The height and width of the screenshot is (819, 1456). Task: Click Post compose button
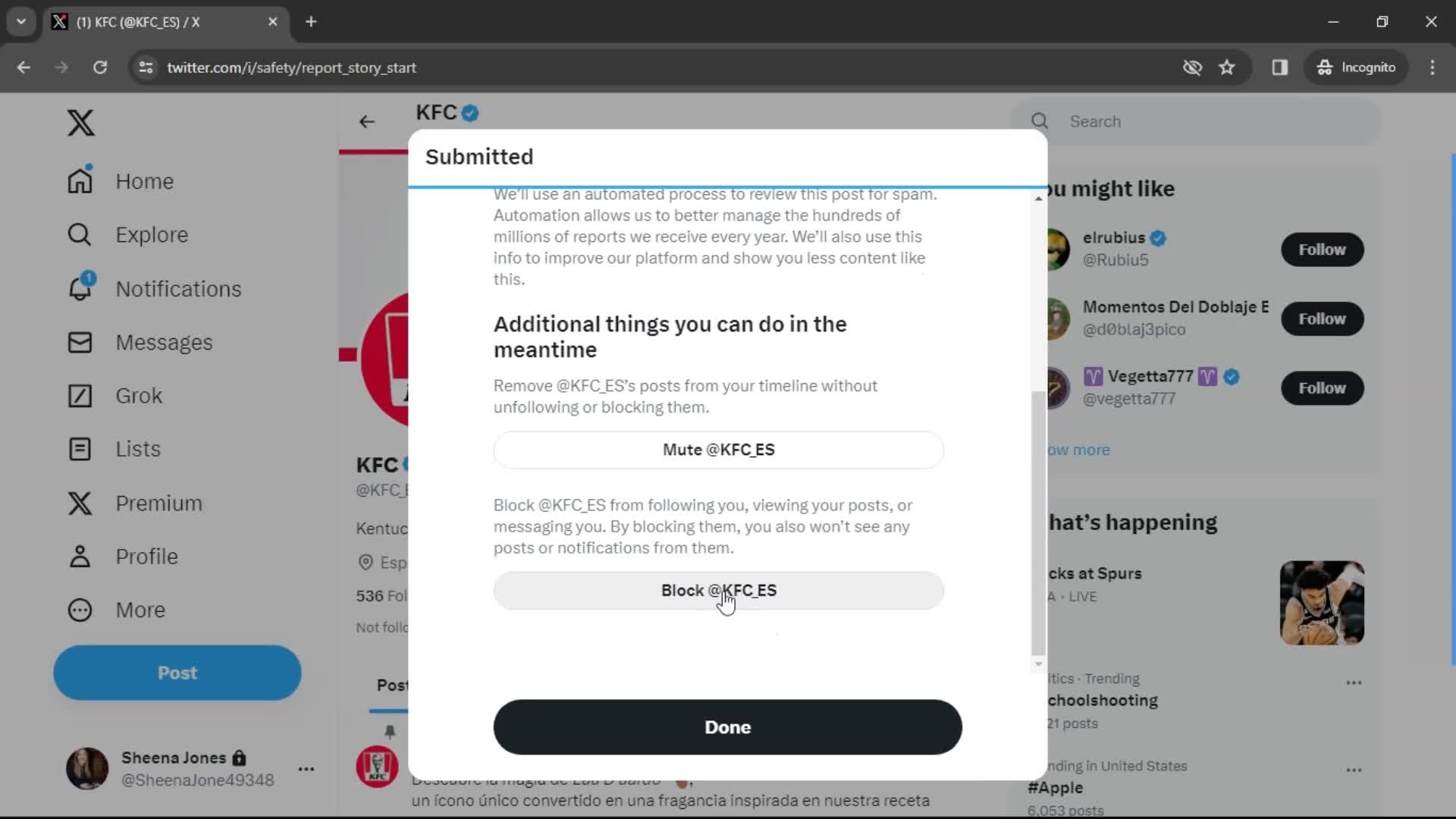pyautogui.click(x=177, y=673)
